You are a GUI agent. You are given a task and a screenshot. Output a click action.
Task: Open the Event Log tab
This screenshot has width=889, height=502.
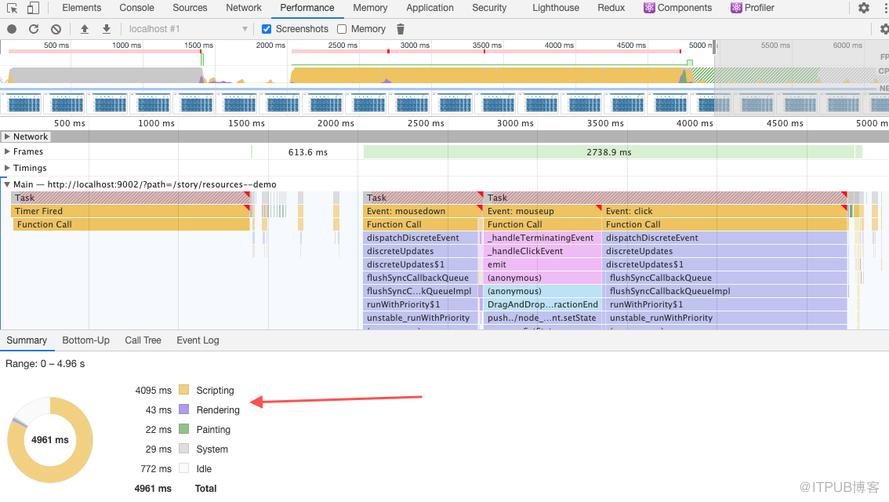pyautogui.click(x=198, y=340)
